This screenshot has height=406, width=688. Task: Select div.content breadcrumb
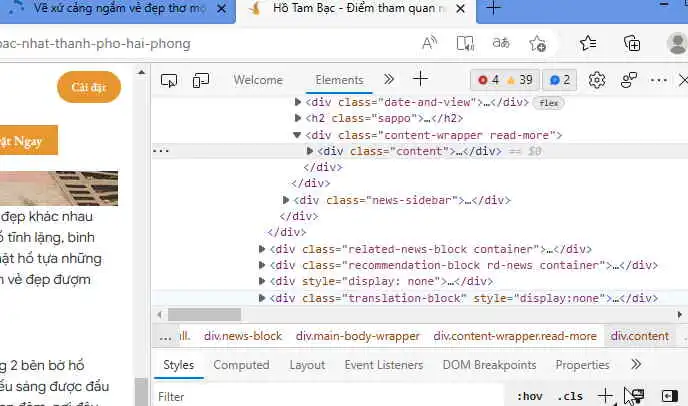(640, 336)
